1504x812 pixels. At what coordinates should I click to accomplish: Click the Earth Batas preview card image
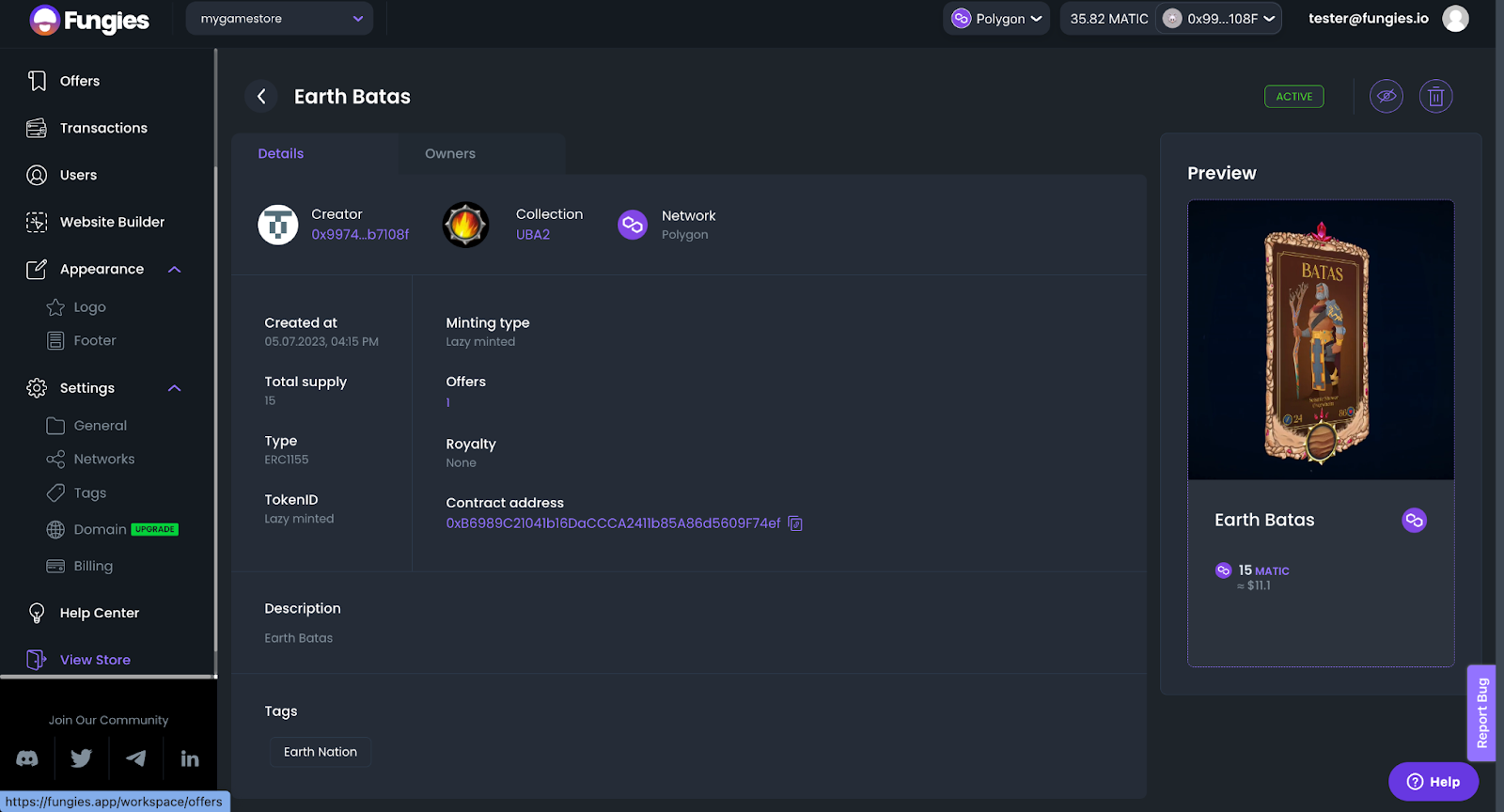(x=1321, y=340)
